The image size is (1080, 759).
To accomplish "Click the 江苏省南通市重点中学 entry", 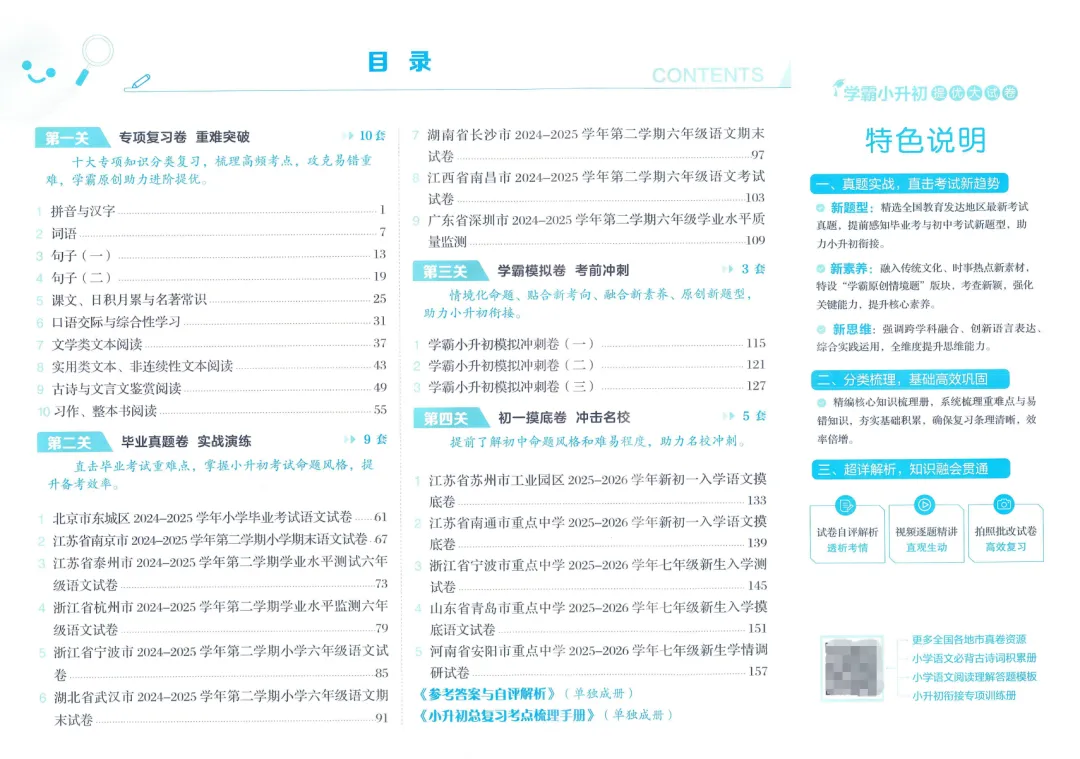I will point(590,532).
